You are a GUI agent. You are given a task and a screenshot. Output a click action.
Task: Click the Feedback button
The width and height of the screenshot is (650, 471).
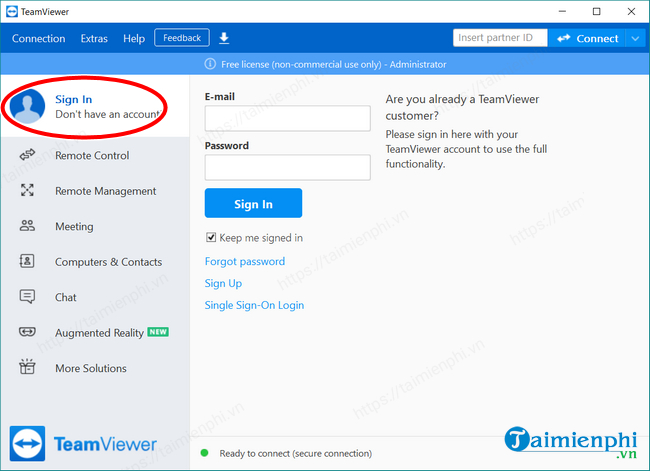click(x=182, y=38)
